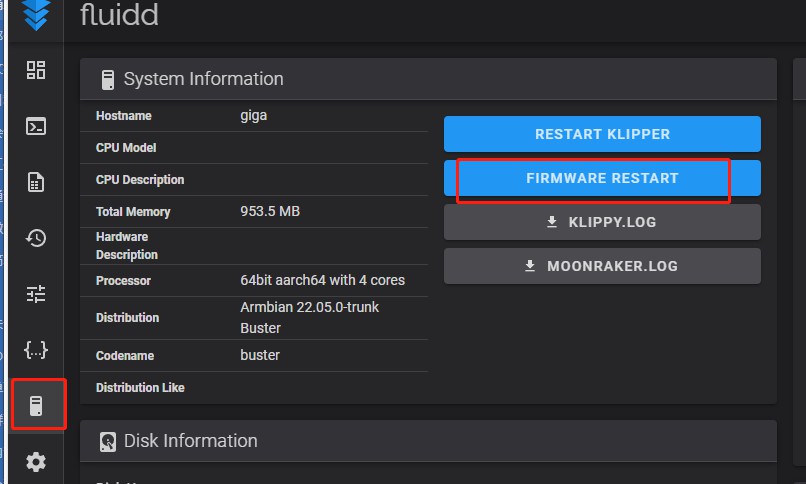Viewport: 806px width, 484px height.
Task: Download the KLIPPY.LOG file
Action: pyautogui.click(x=602, y=222)
